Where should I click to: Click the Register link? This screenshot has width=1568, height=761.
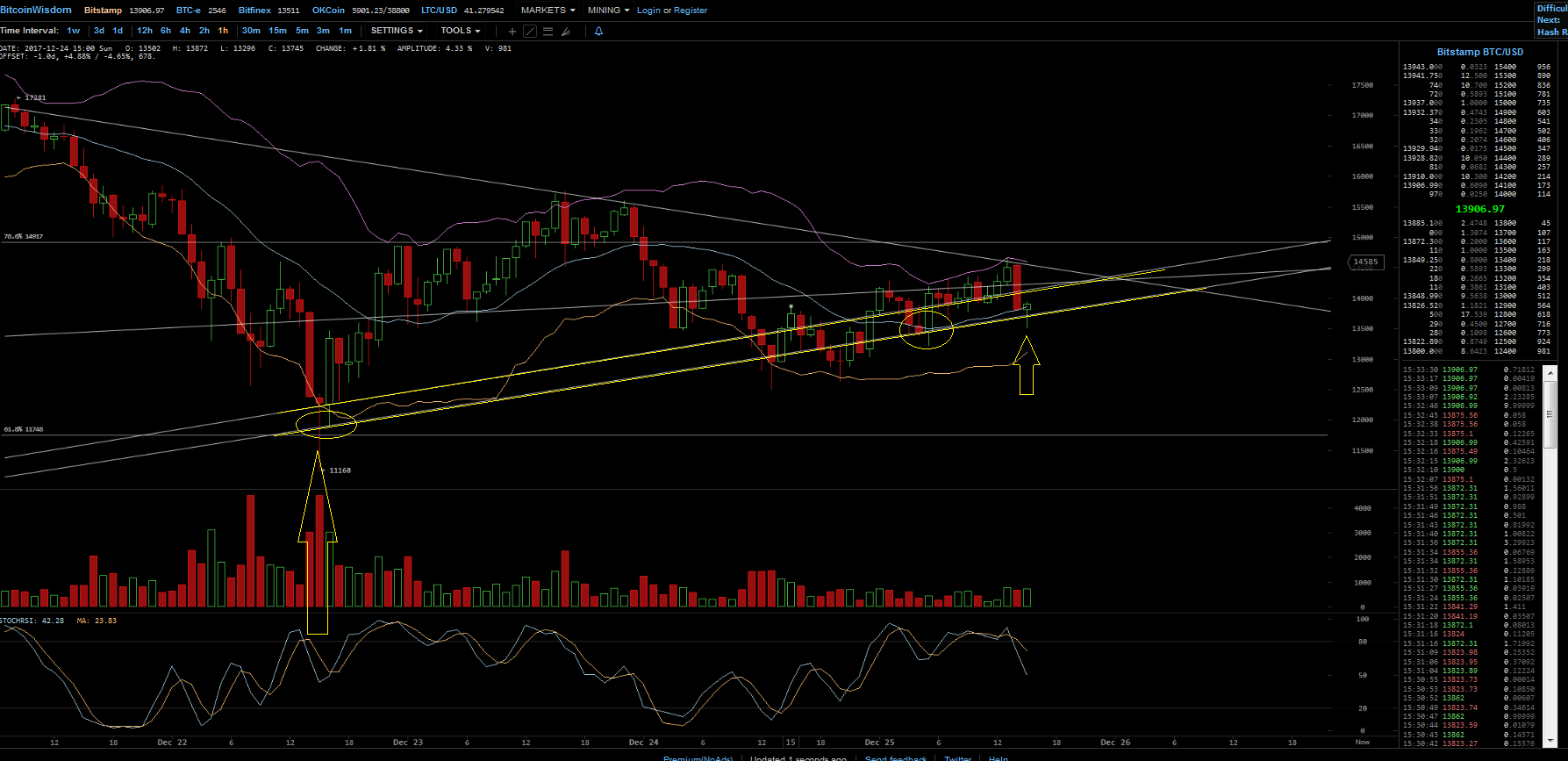click(x=691, y=11)
